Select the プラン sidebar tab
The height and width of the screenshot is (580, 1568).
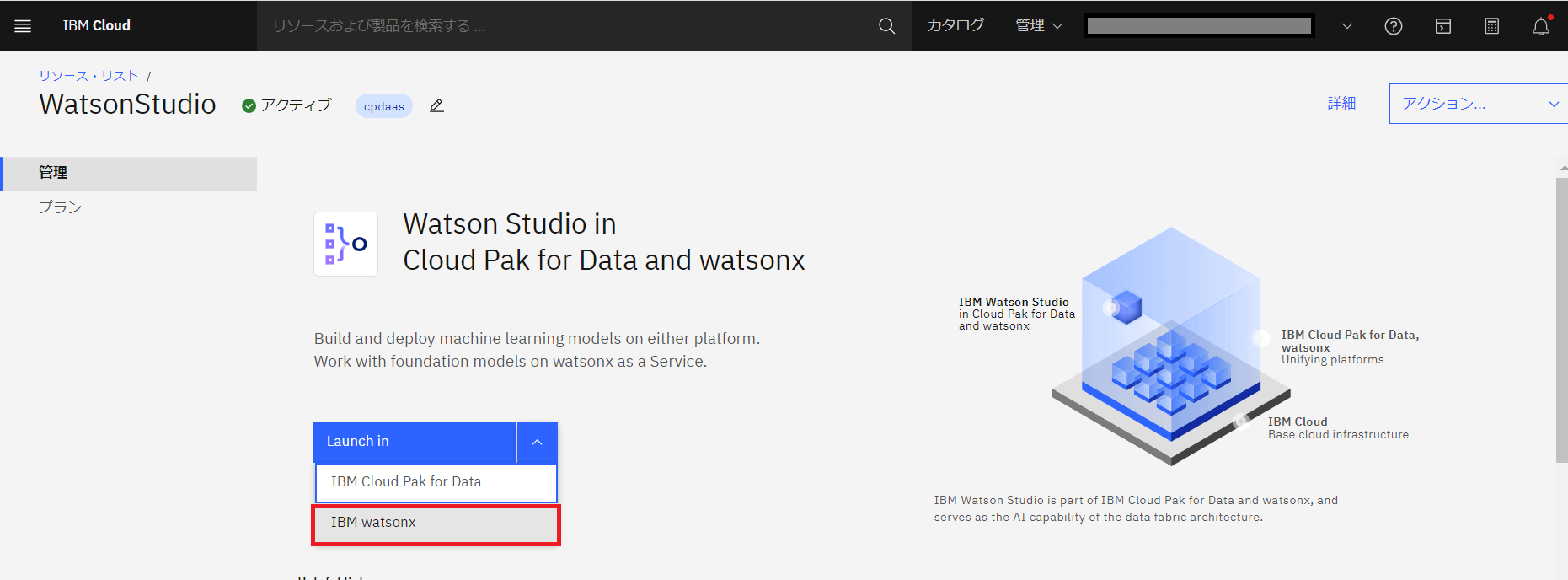pos(130,207)
